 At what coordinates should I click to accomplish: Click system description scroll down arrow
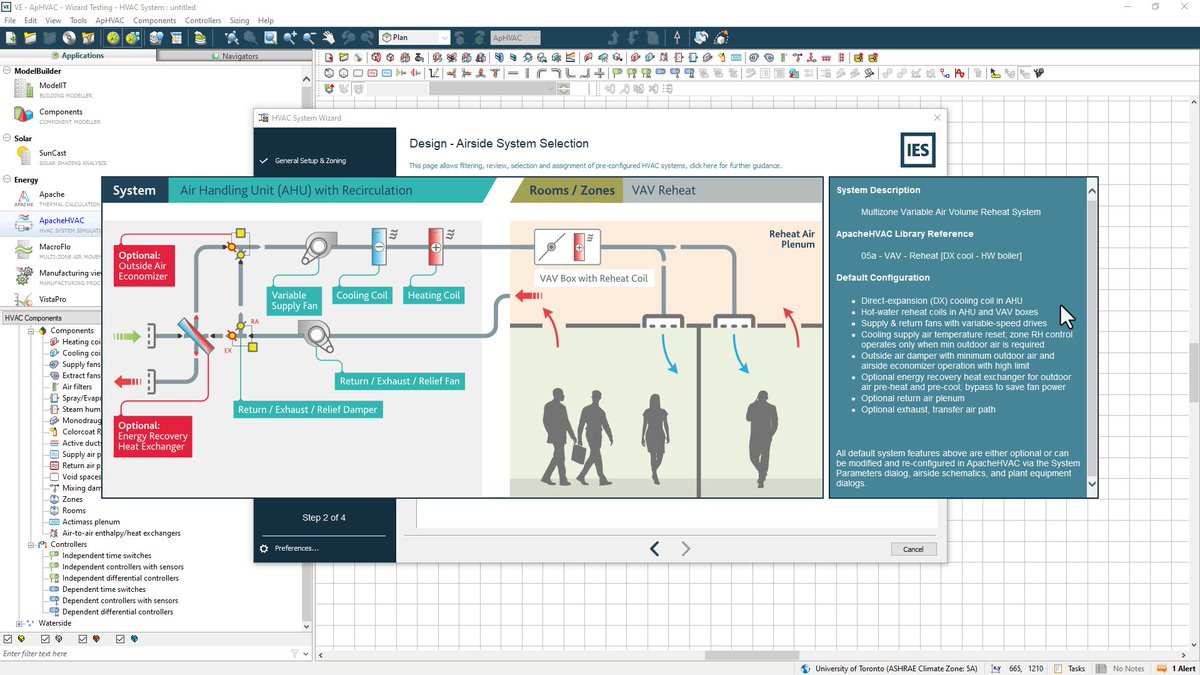click(1090, 484)
